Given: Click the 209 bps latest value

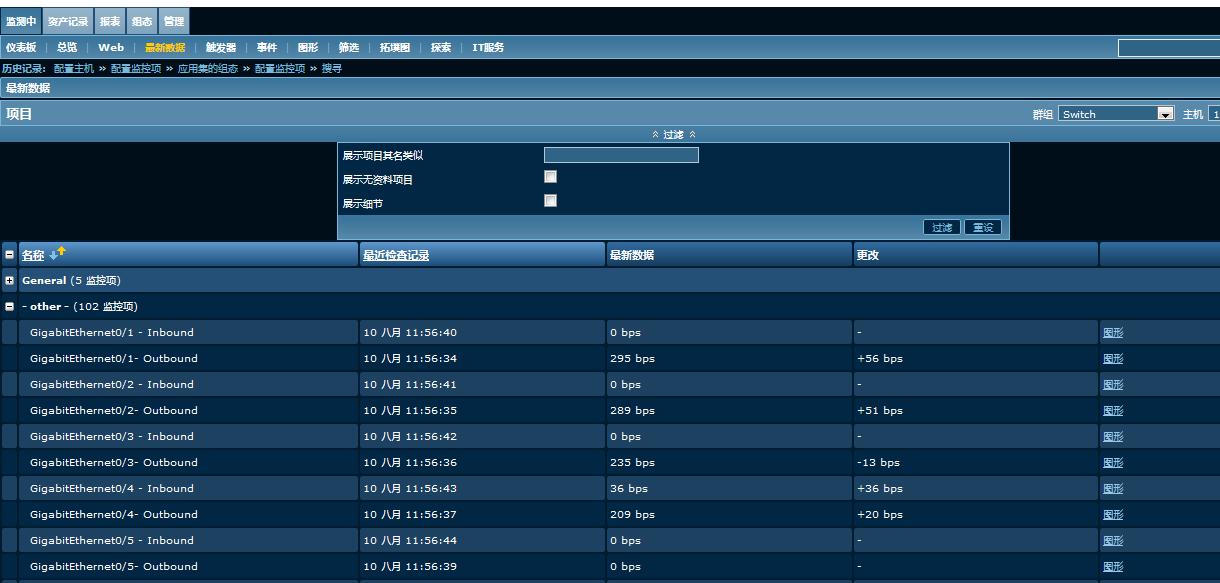Looking at the screenshot, I should point(632,514).
